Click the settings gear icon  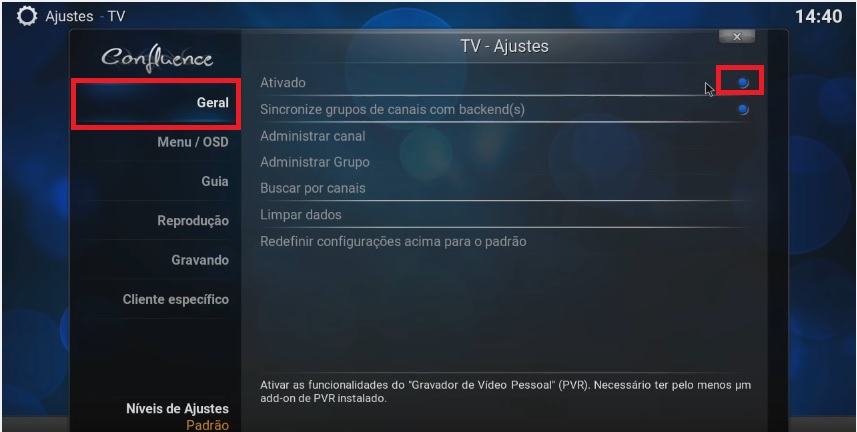coord(26,16)
